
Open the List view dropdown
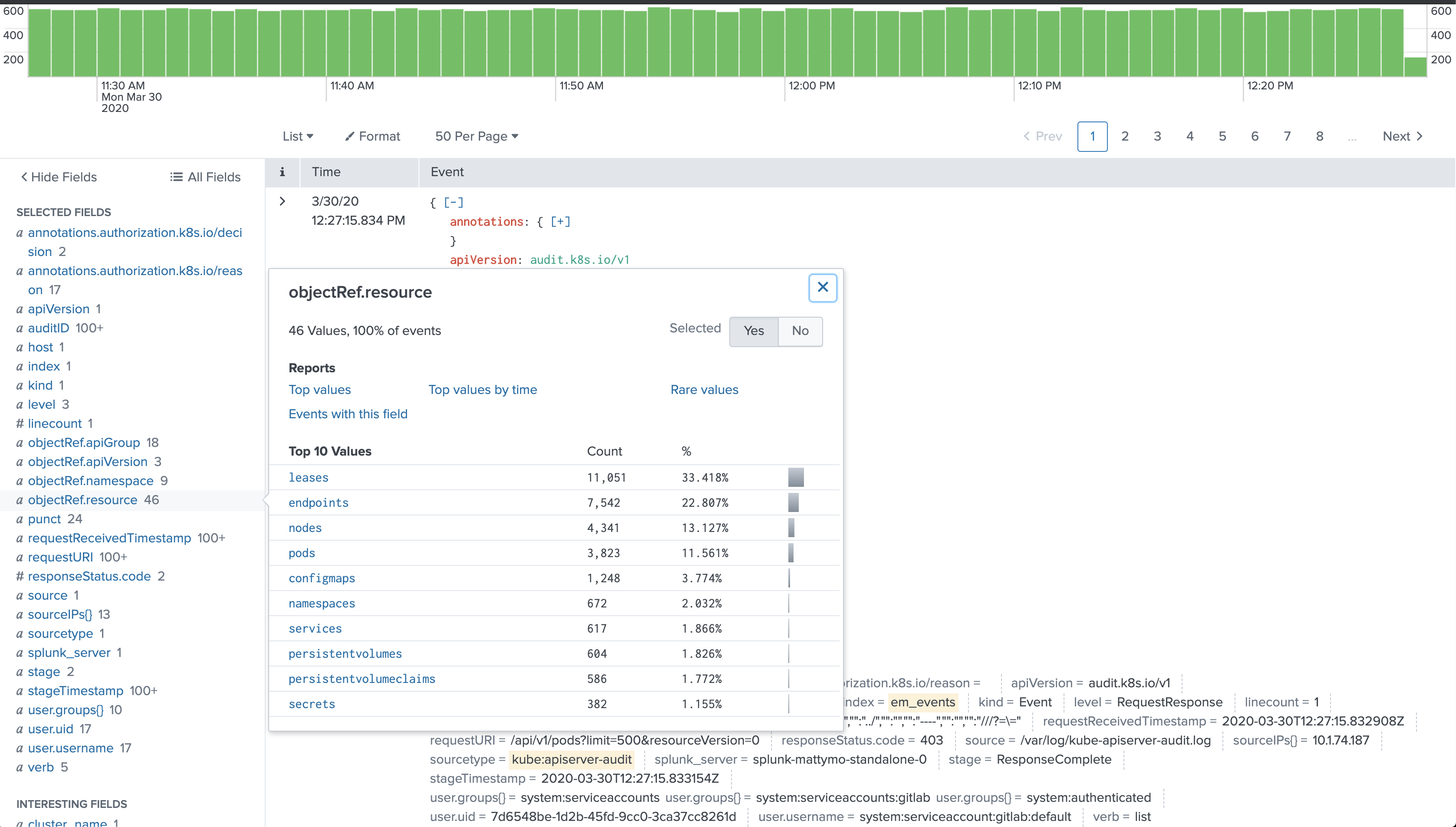298,136
